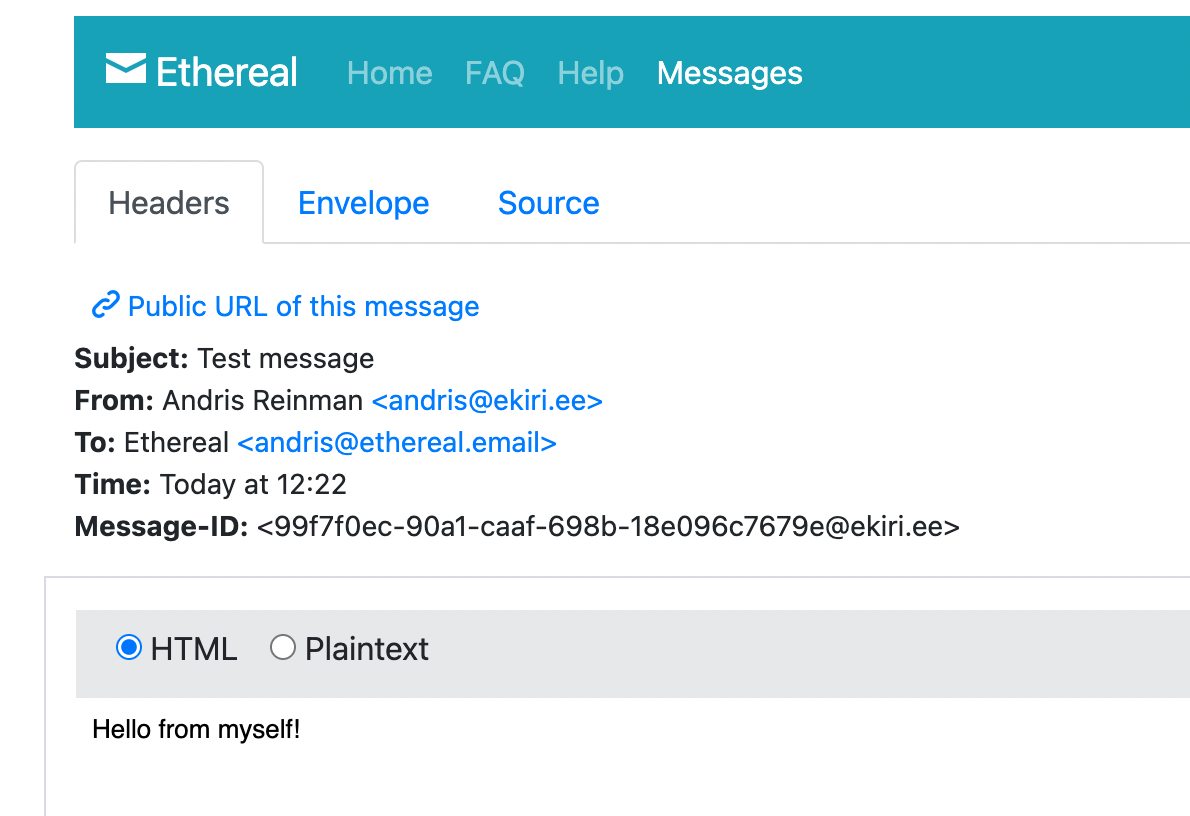This screenshot has height=816, width=1190.
Task: Click the message body text 'Hello from myself!'
Action: pyautogui.click(x=196, y=729)
